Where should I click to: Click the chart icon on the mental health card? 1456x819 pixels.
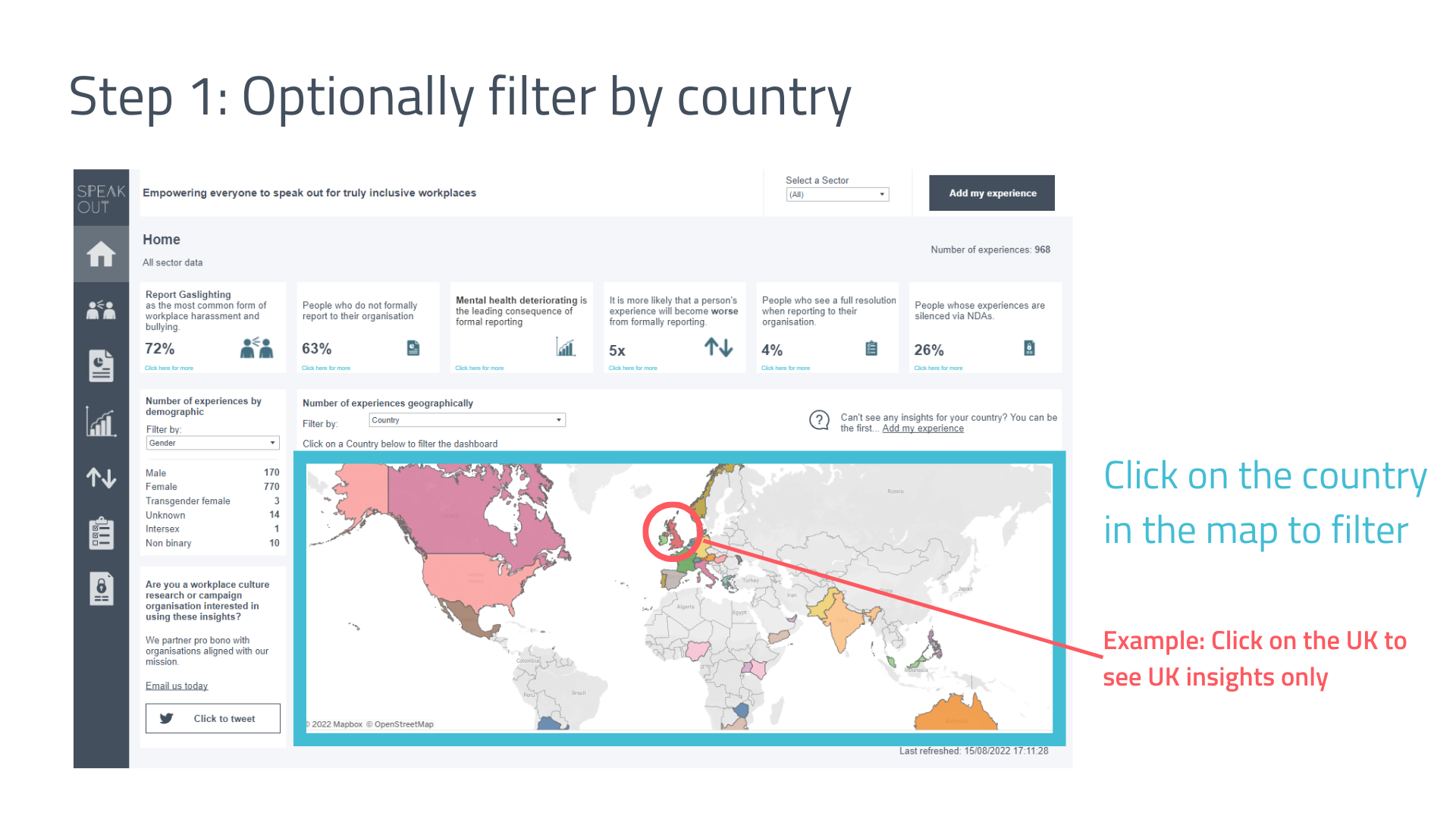click(x=566, y=347)
